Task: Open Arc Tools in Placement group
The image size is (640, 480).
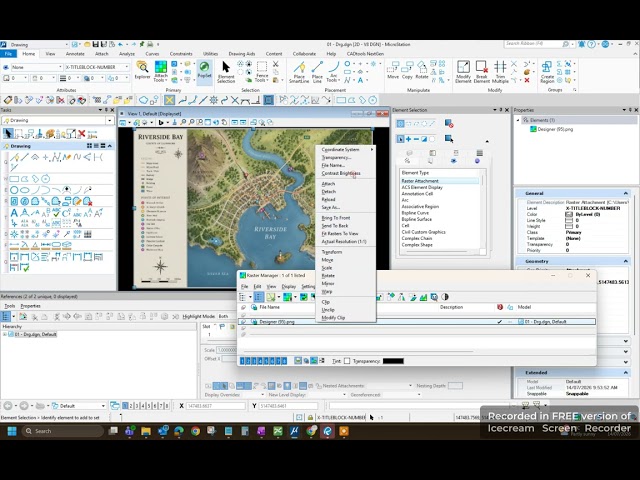Action: pyautogui.click(x=333, y=72)
